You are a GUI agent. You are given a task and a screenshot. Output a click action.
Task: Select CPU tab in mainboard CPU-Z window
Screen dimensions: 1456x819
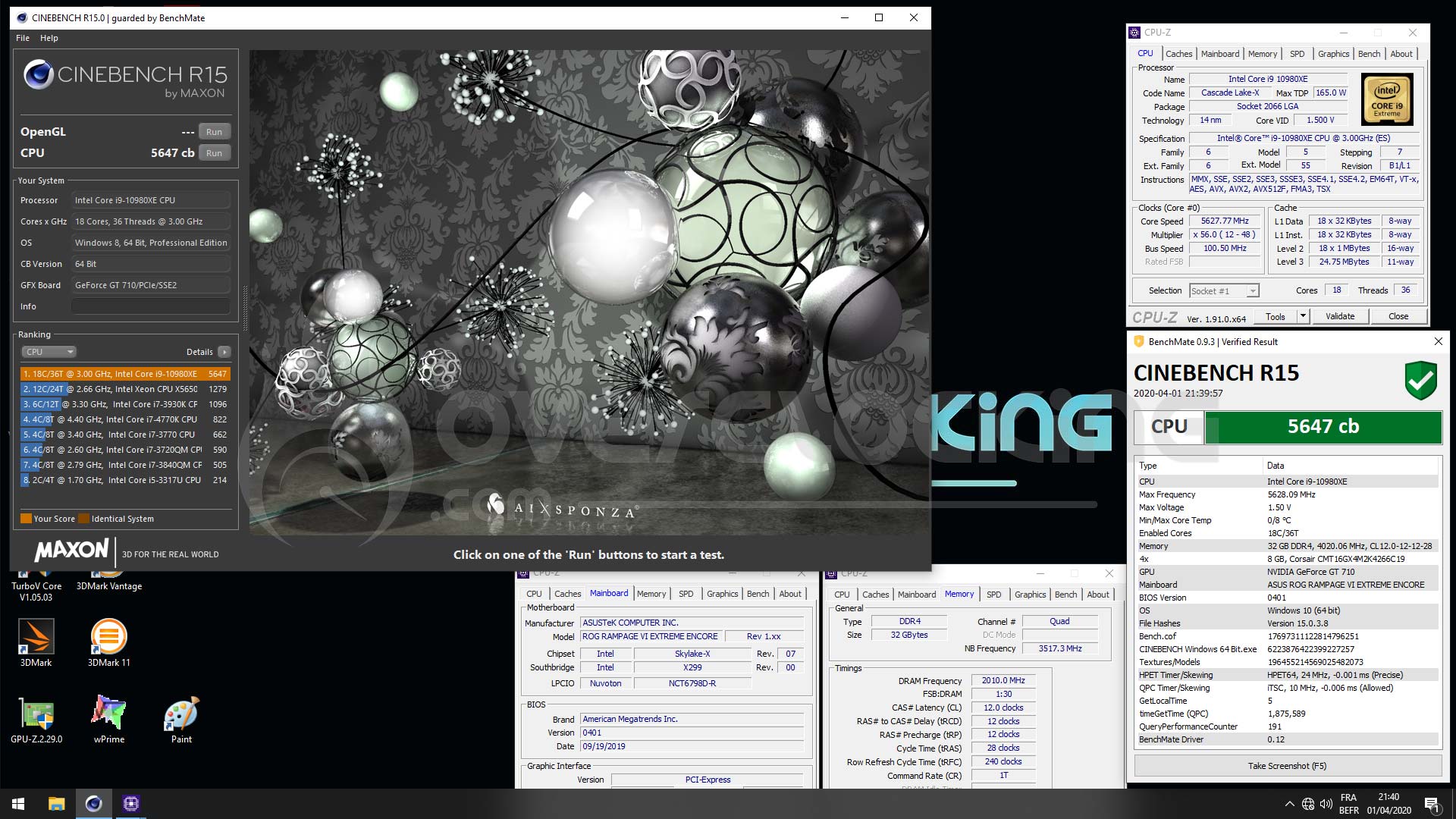(534, 594)
